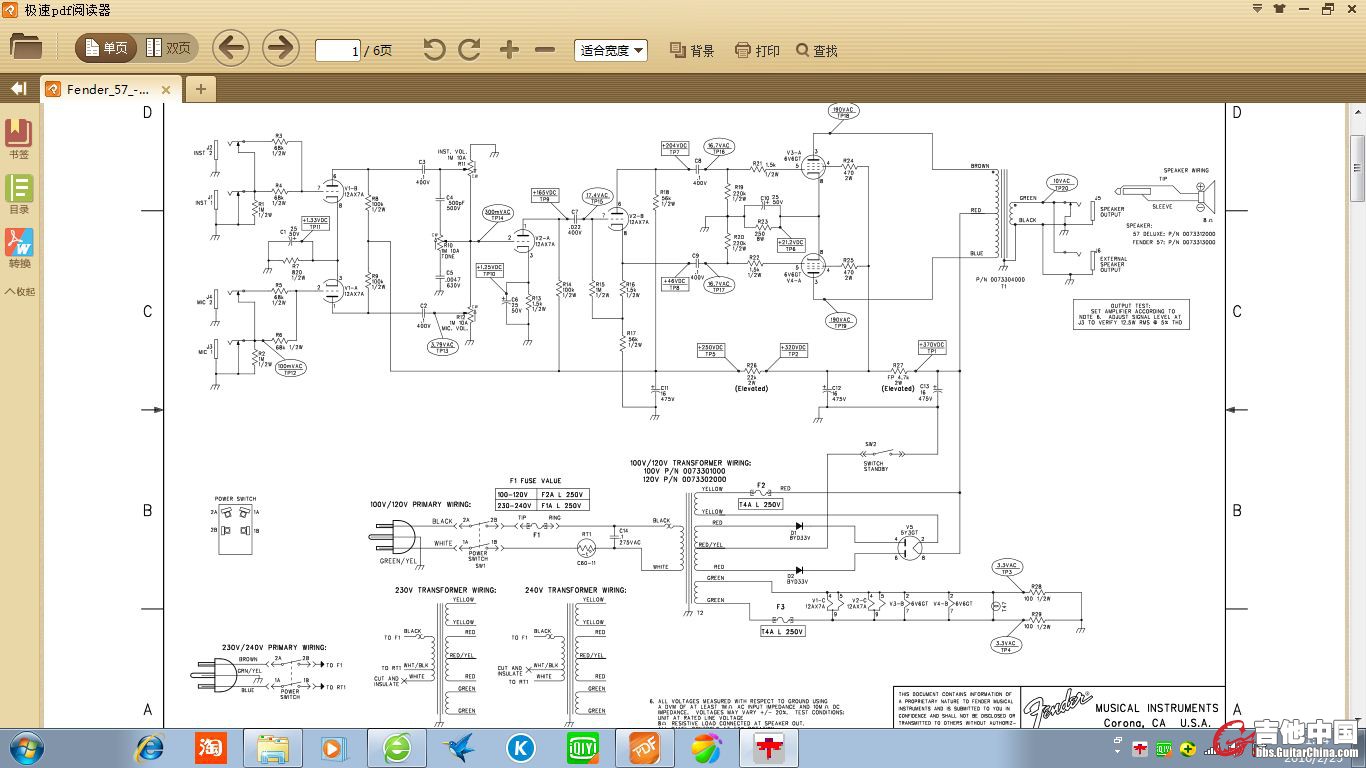Image resolution: width=1366 pixels, height=768 pixels.
Task: Open a new tab with the plus button
Action: click(200, 89)
